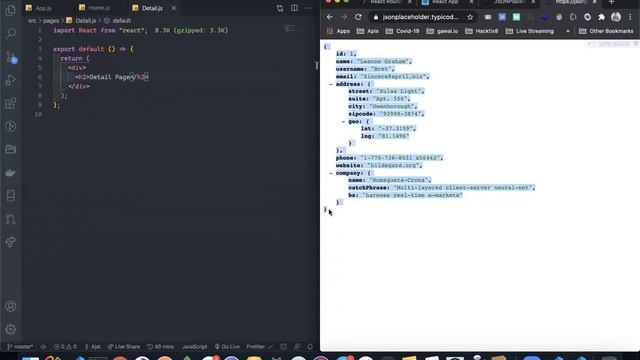The width and height of the screenshot is (640, 360).
Task: Switch to the Home.js editor tab
Action: pyautogui.click(x=99, y=8)
